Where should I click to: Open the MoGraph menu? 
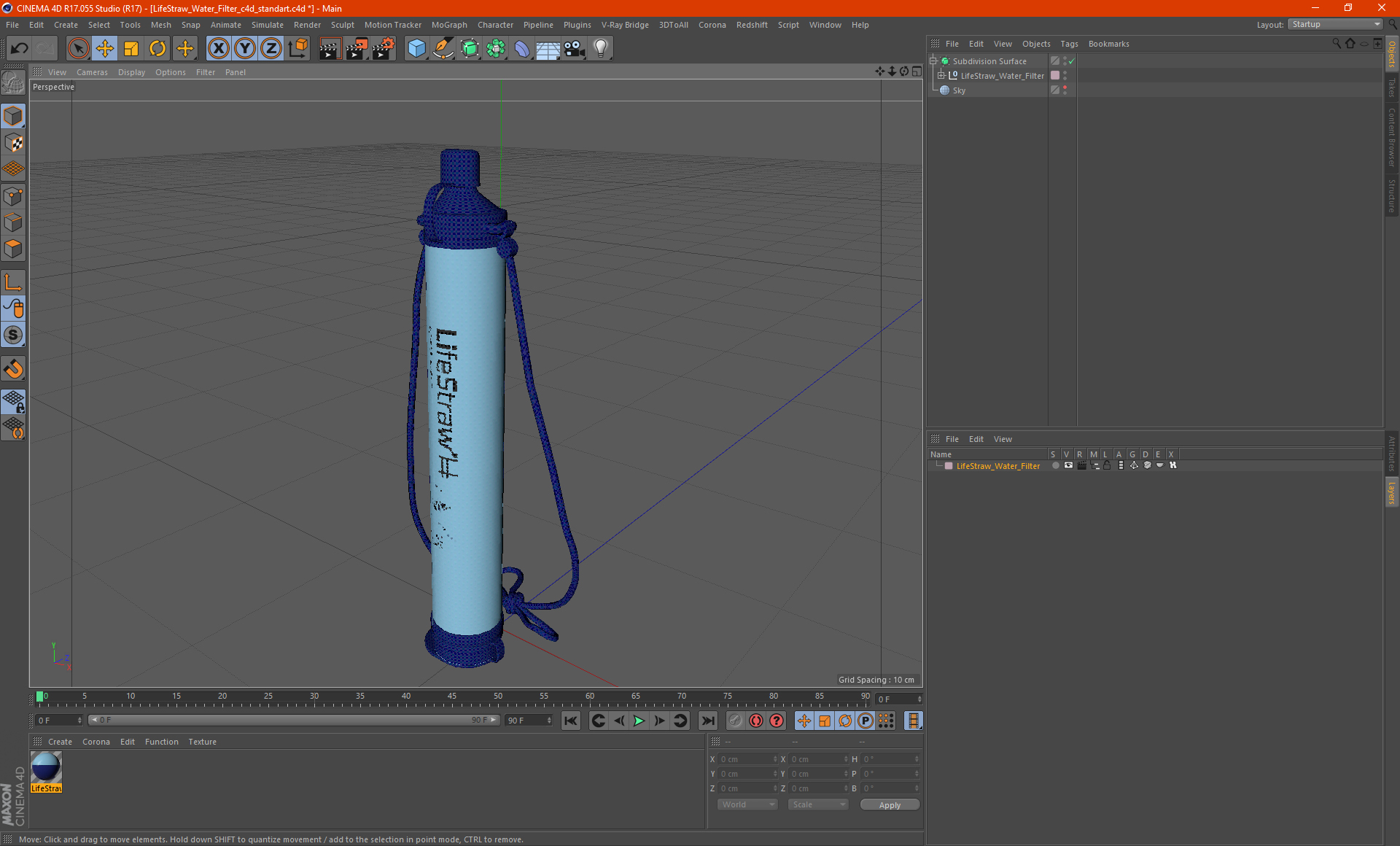click(449, 25)
